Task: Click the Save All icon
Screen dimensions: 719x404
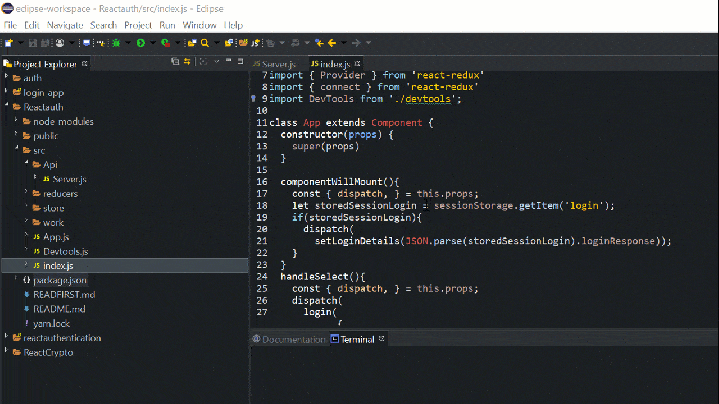Action: [x=45, y=43]
